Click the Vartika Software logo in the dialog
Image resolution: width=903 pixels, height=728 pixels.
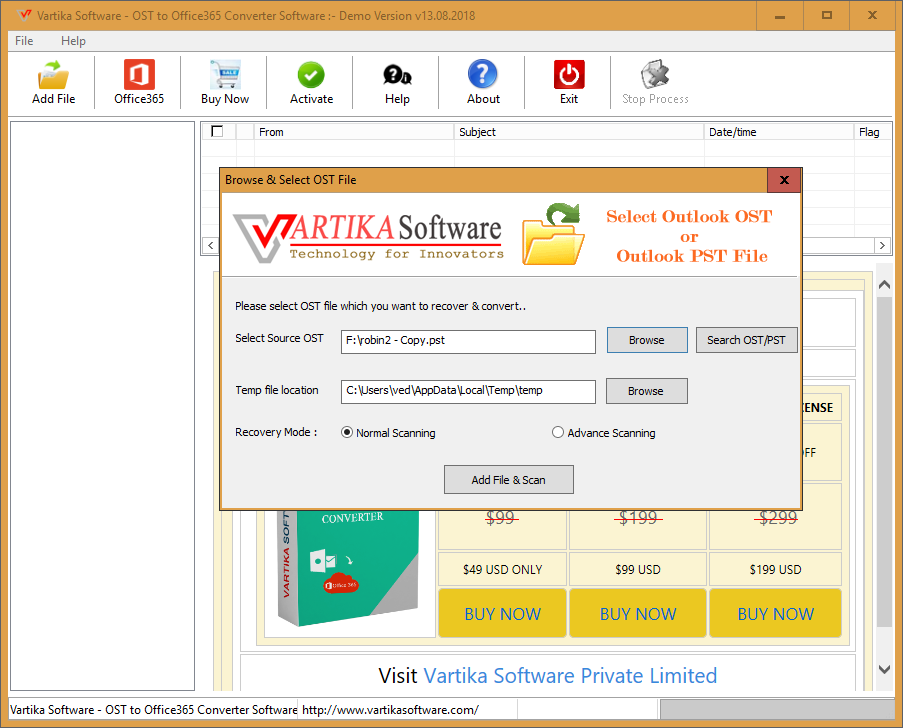pos(369,237)
